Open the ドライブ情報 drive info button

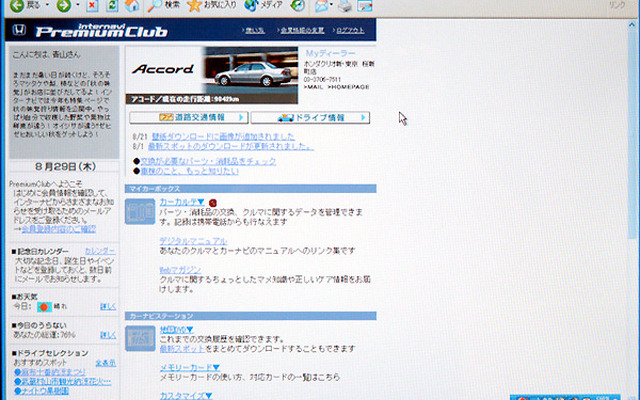click(x=310, y=118)
